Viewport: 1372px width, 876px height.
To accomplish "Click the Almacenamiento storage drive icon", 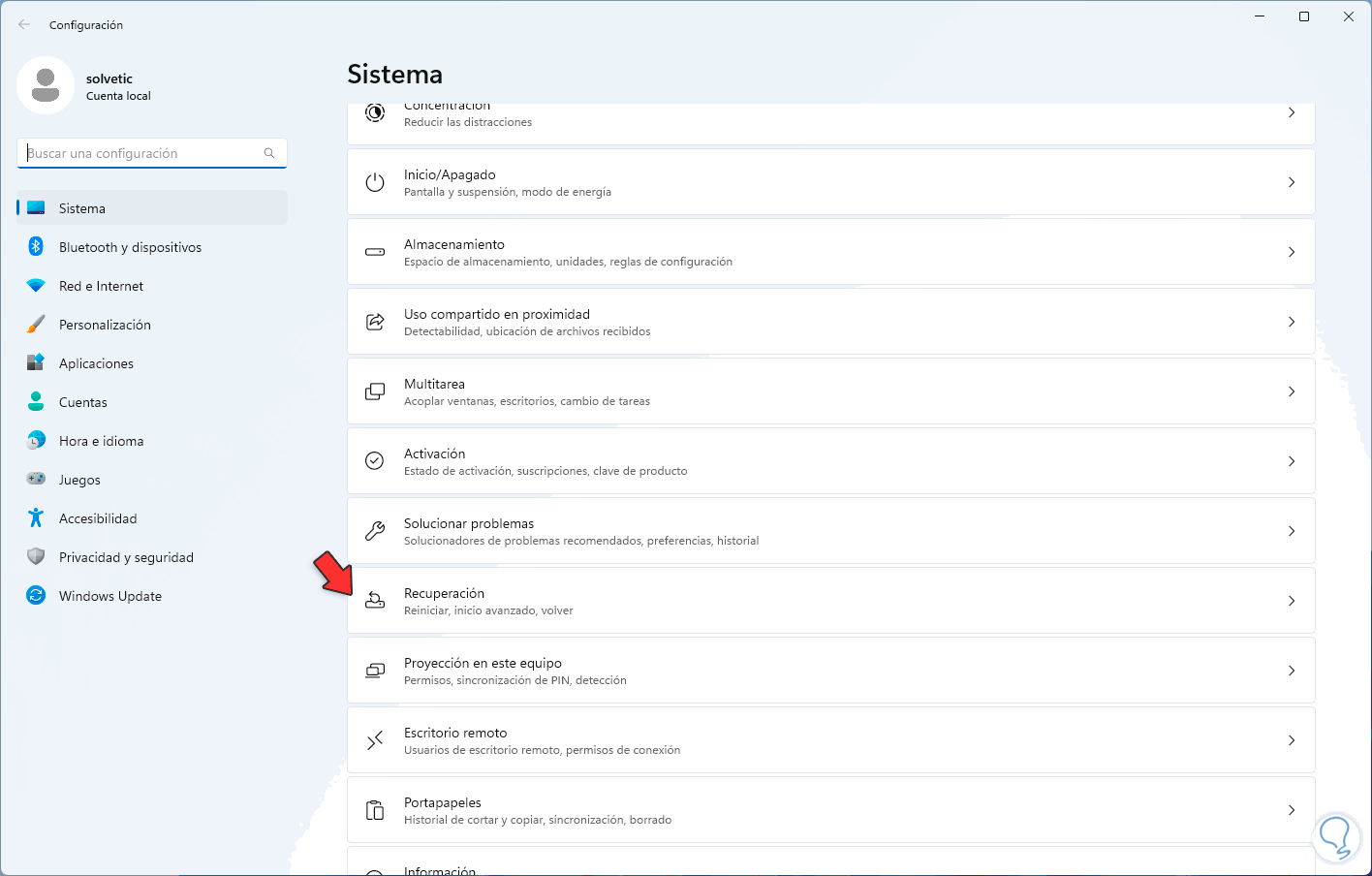I will [x=375, y=252].
